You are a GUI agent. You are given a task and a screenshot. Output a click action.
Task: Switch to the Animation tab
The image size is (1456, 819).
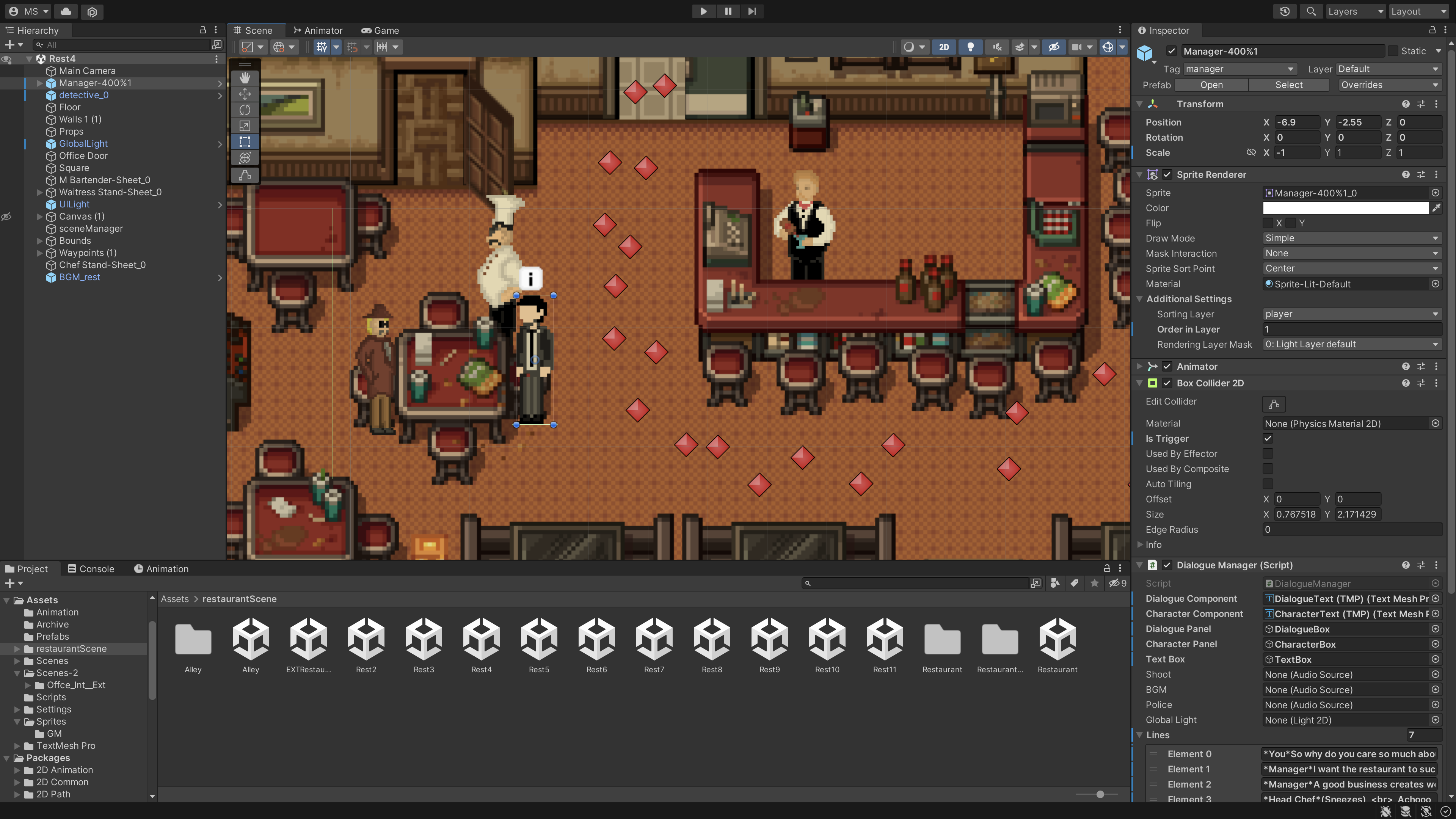click(x=161, y=569)
